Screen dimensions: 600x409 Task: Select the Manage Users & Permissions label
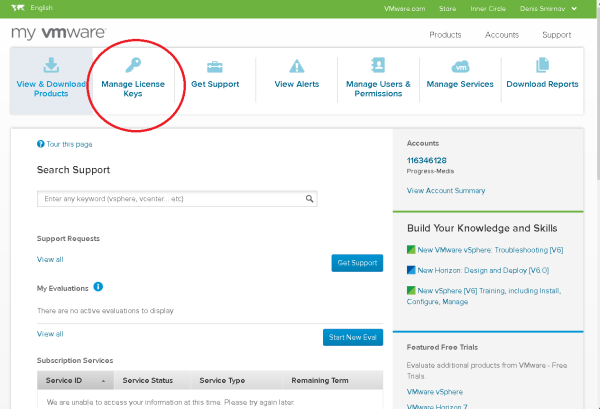(378, 89)
